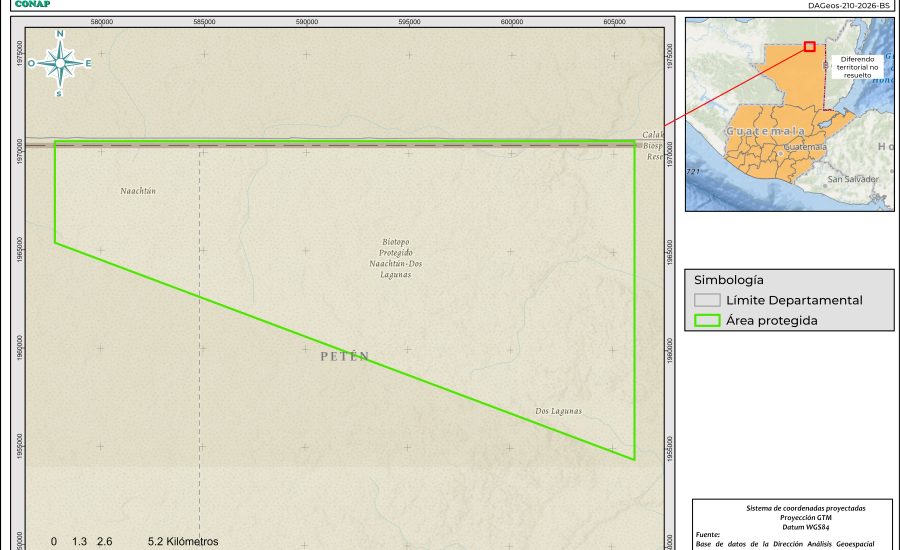
Task: Click the red location square on inset map
Action: (809, 46)
